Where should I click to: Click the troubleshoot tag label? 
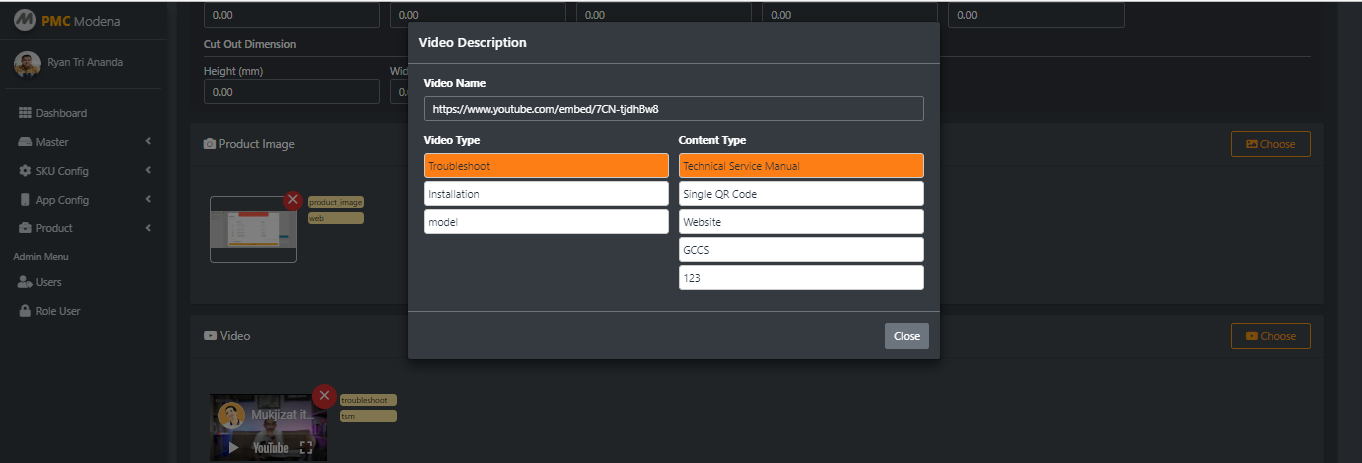click(368, 400)
